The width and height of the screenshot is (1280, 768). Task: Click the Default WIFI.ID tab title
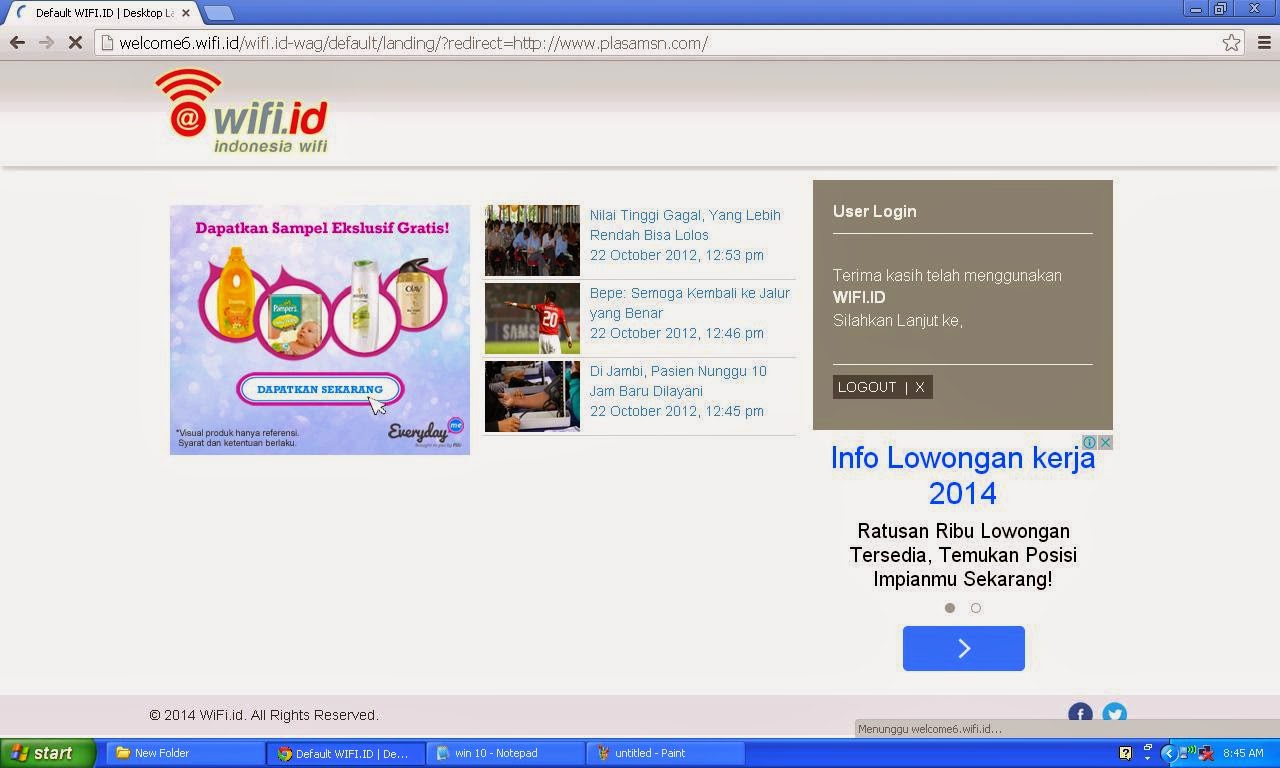pos(104,13)
